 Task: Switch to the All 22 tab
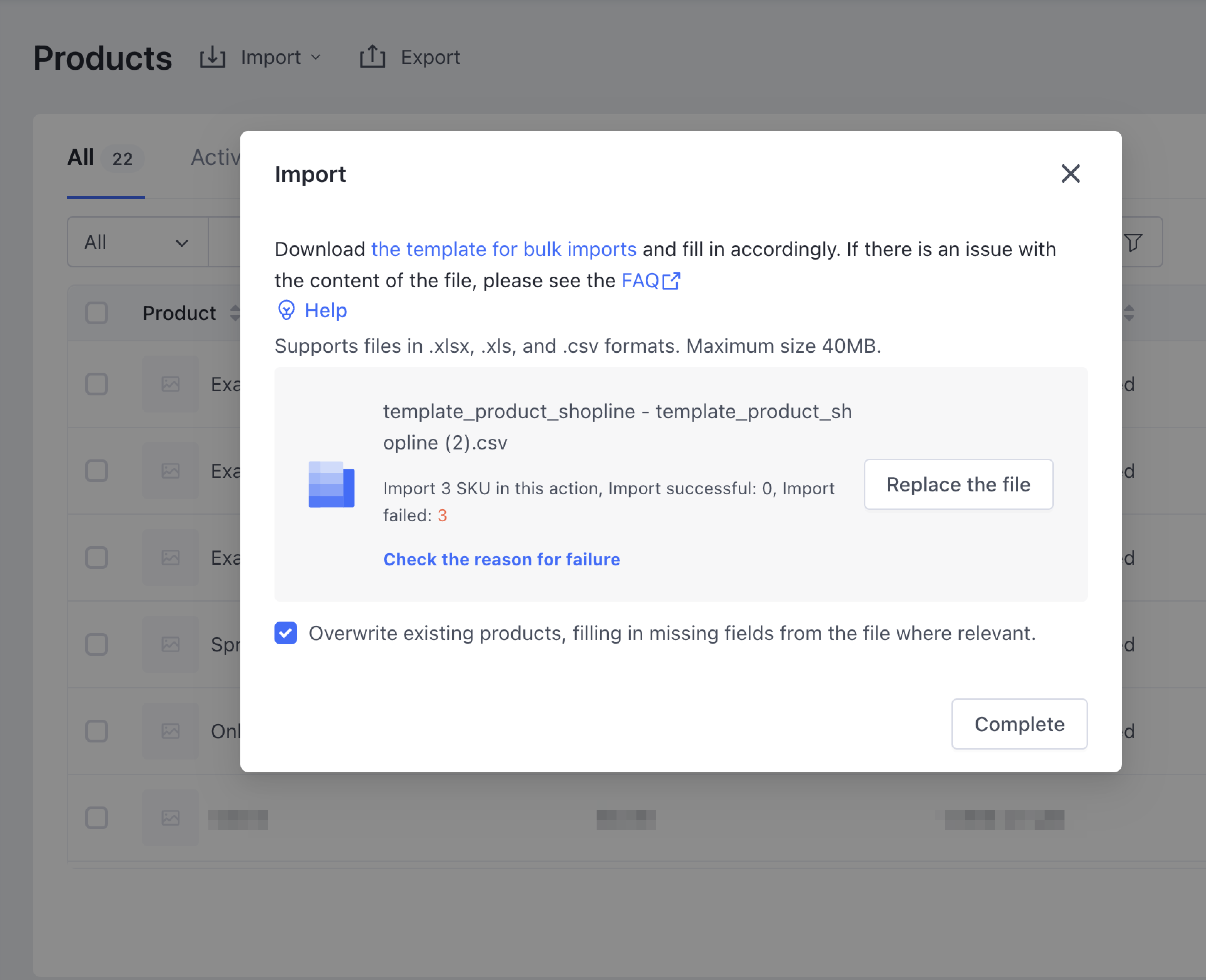(105, 158)
